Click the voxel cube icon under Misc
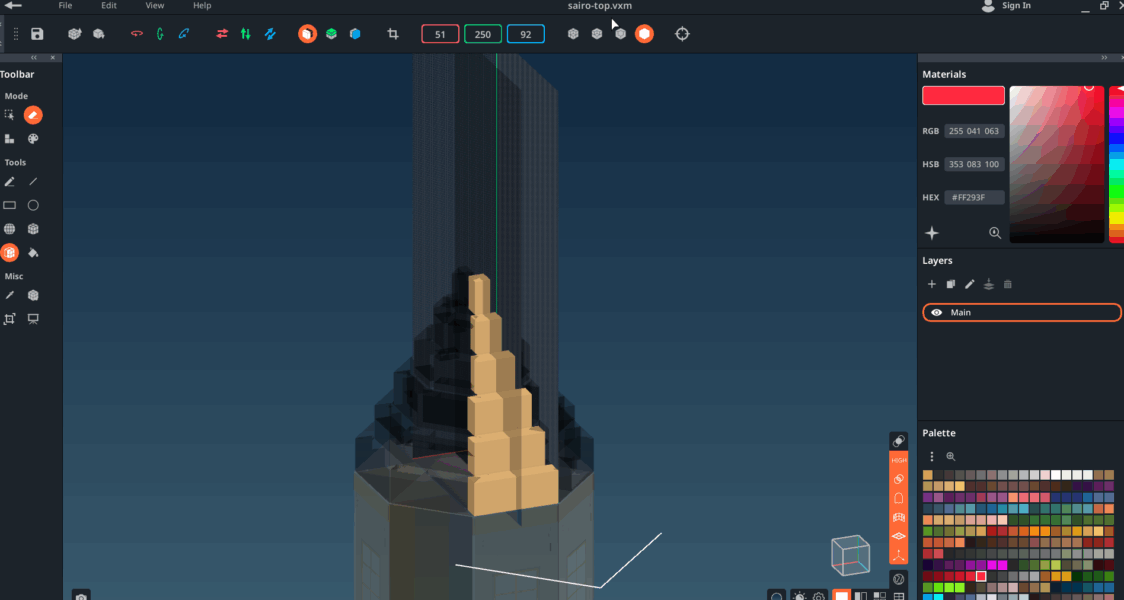The image size is (1124, 600). (x=33, y=295)
